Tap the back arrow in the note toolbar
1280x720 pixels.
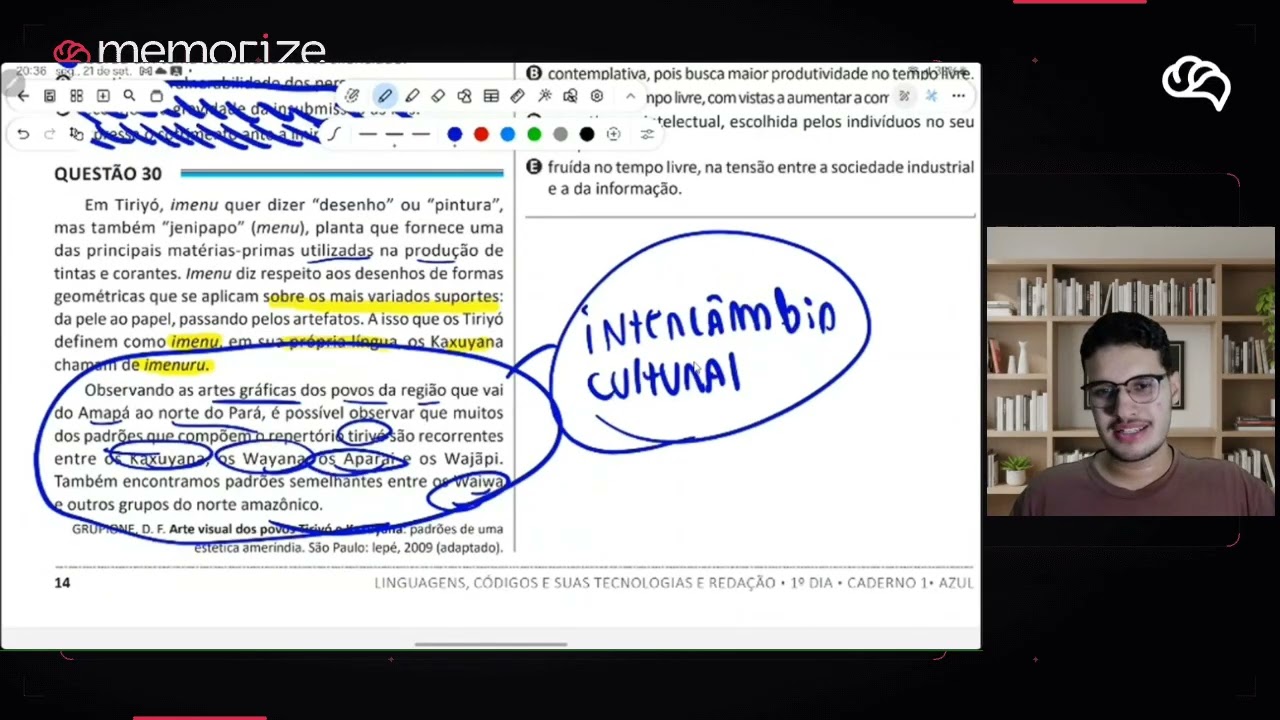click(23, 96)
